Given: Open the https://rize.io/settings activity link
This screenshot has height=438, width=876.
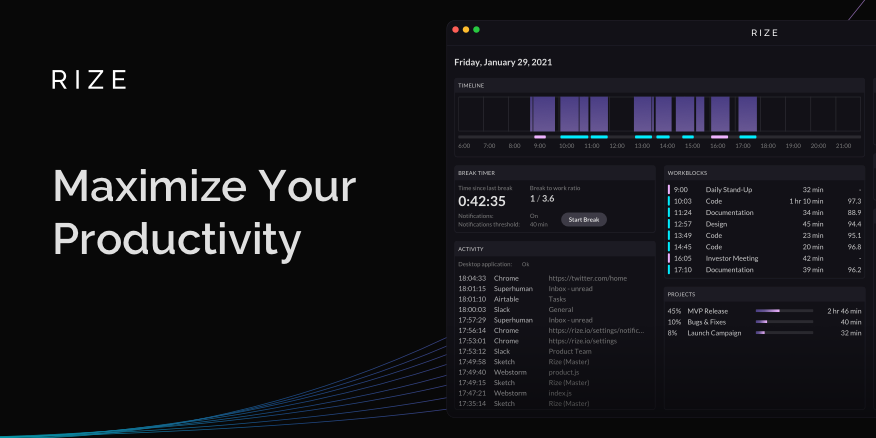Looking at the screenshot, I should pyautogui.click(x=583, y=341).
